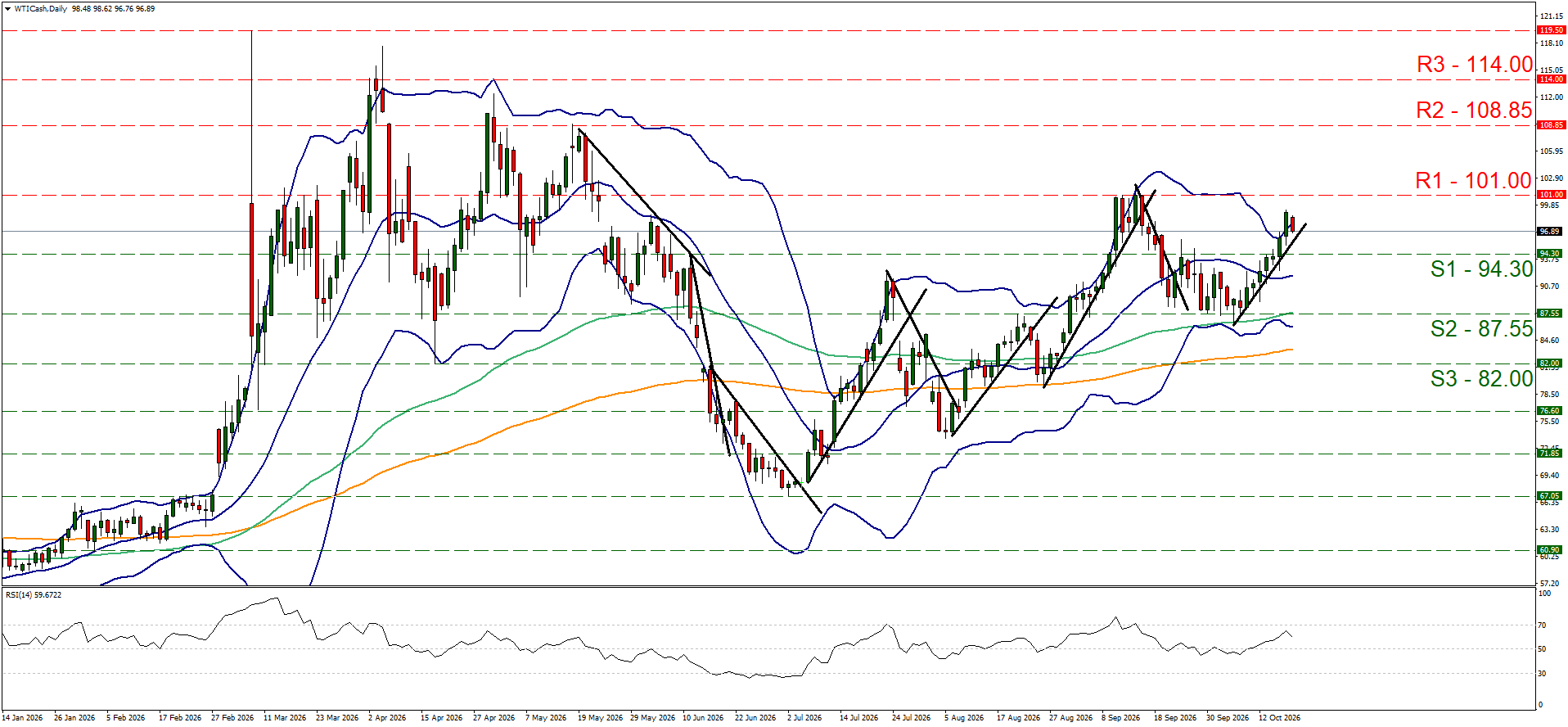The width and height of the screenshot is (1568, 727).
Task: Click the 8 Sep 2026 date label
Action: (1120, 718)
